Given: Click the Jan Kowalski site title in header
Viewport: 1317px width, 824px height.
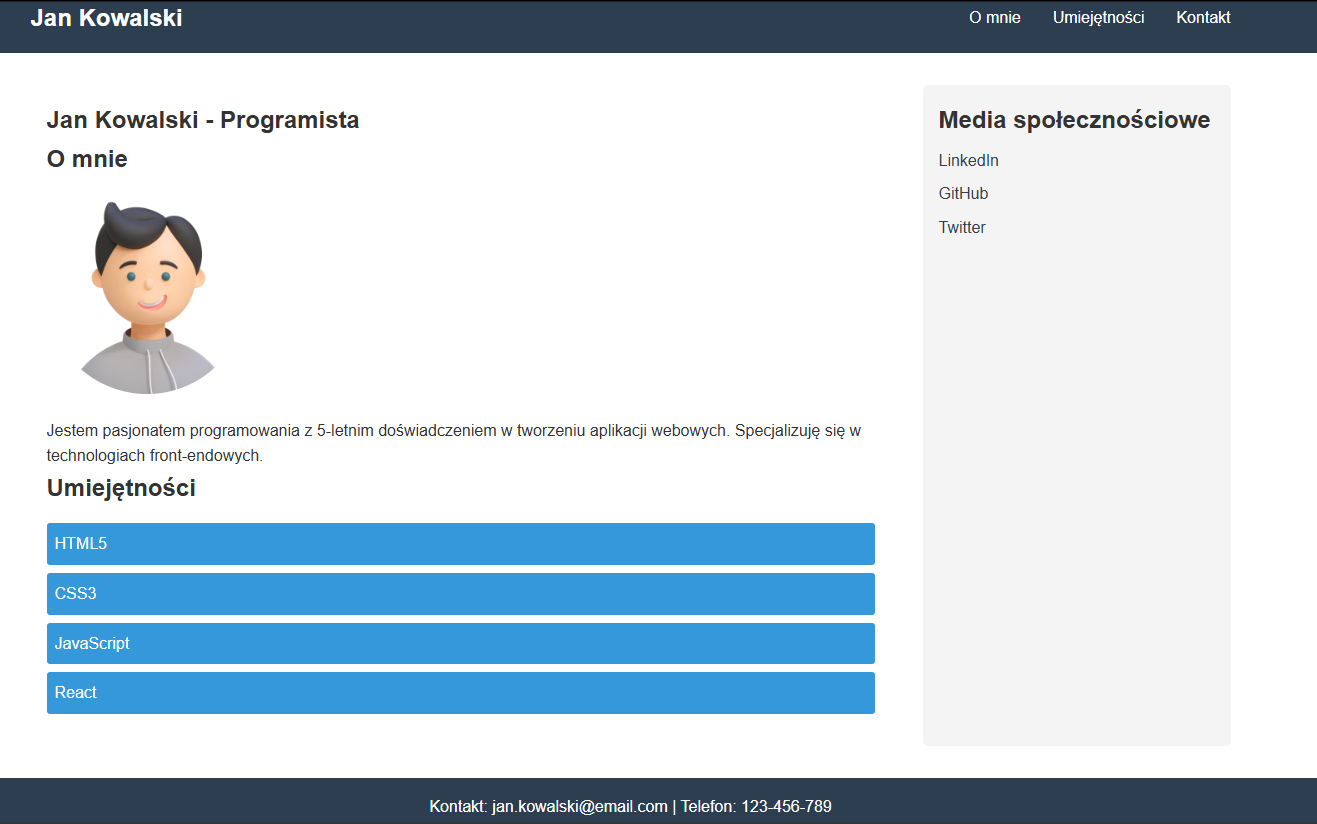Looking at the screenshot, I should click(106, 18).
